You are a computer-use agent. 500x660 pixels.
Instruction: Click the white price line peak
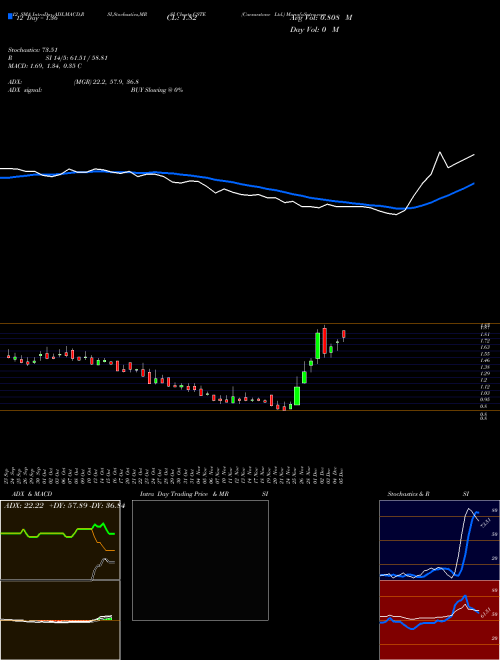[x=440, y=152]
